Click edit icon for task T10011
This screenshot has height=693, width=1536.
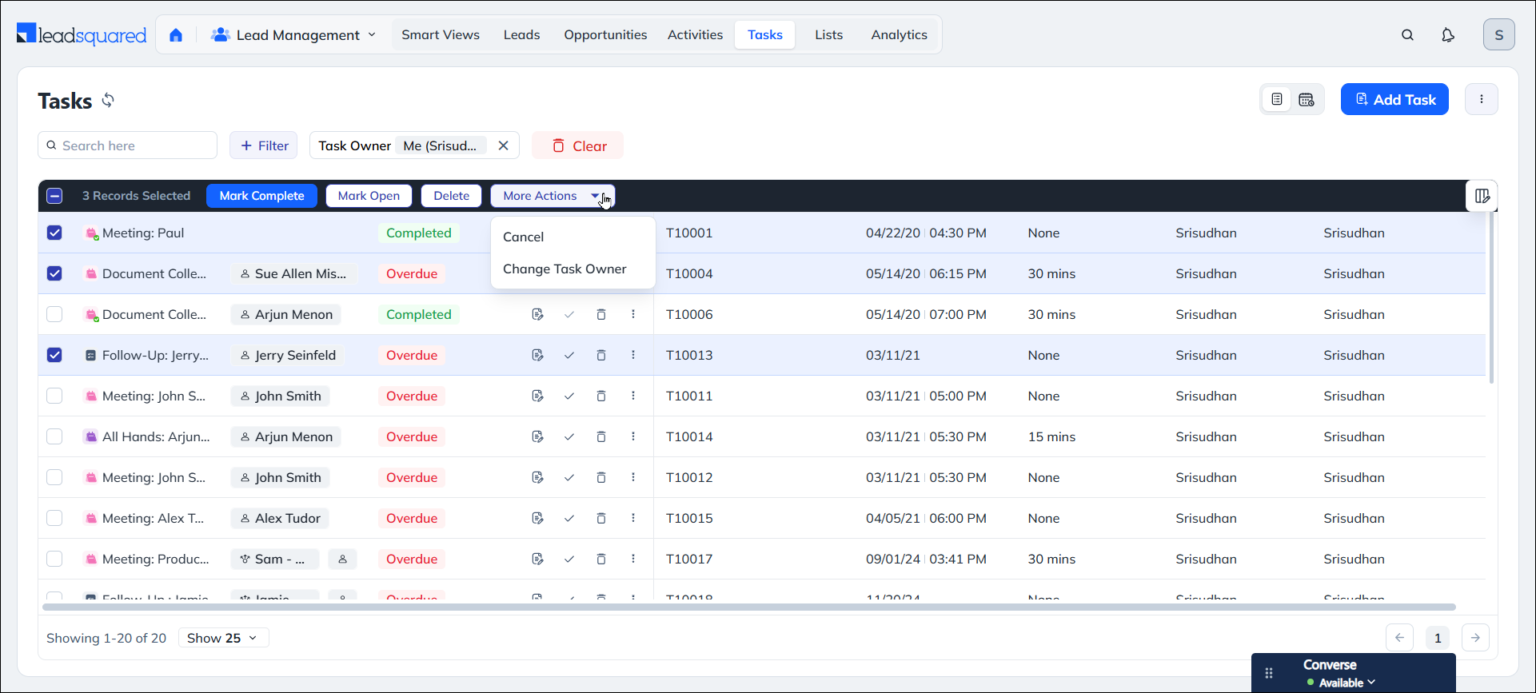coord(537,396)
